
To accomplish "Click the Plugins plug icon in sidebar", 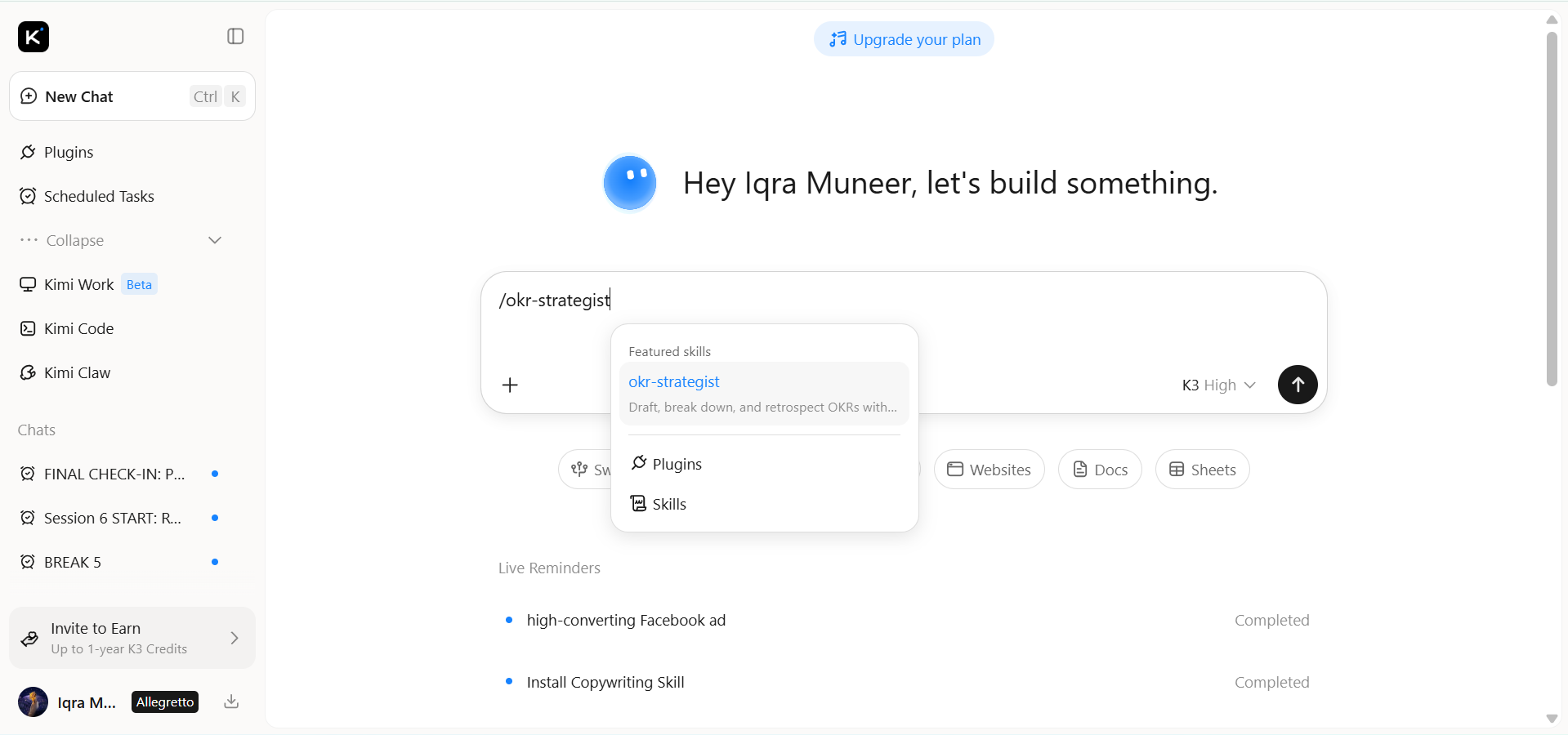I will 28,152.
